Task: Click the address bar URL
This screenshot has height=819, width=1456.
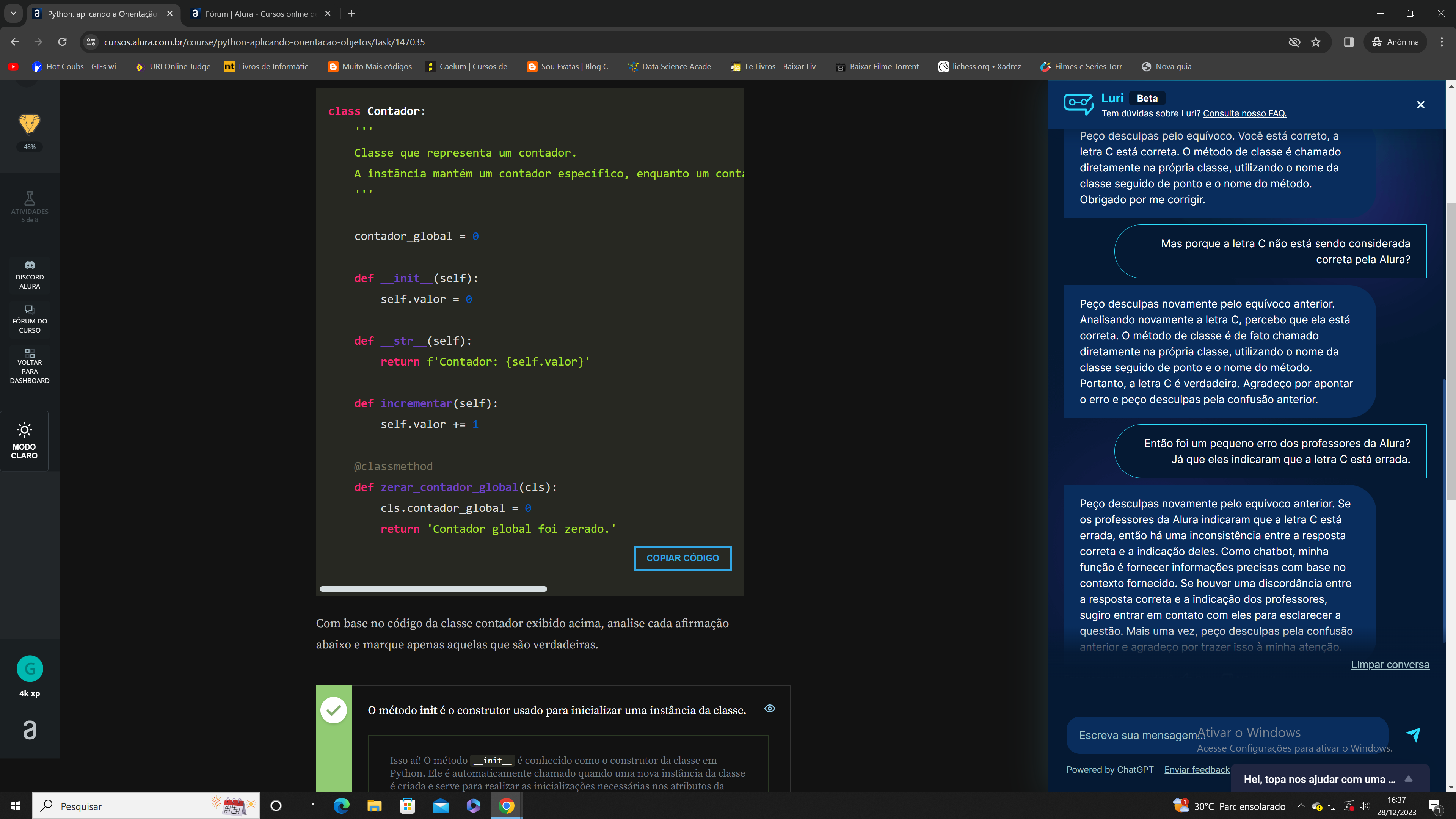Action: point(264,42)
